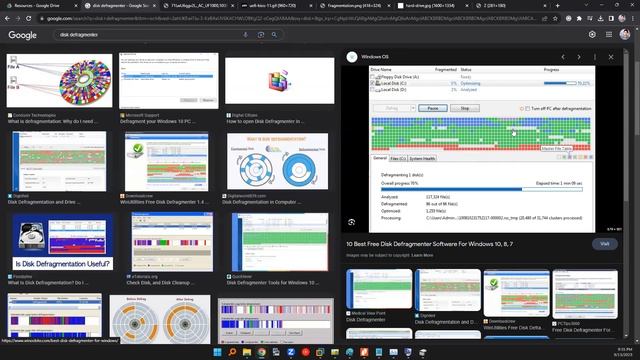The width and height of the screenshot is (640, 360).
Task: Open the Medical View Point related image
Action: pyautogui.click(x=379, y=289)
